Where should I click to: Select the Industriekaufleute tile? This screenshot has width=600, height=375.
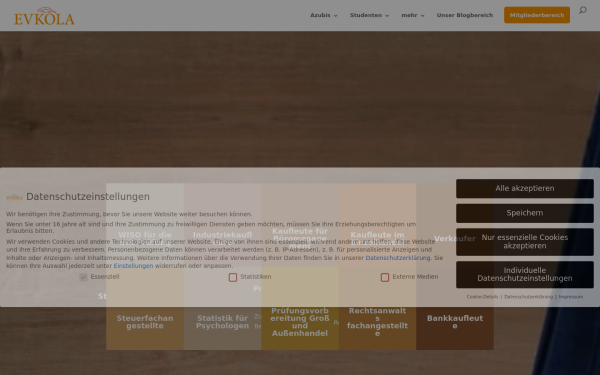coord(222,225)
